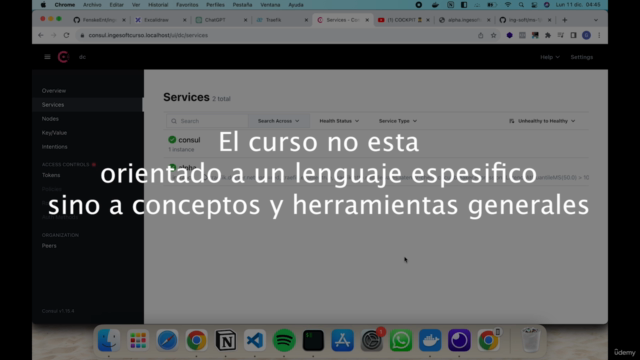Viewport: 640px width, 360px height.
Task: Click the dc datacenter label
Action: [x=82, y=57]
